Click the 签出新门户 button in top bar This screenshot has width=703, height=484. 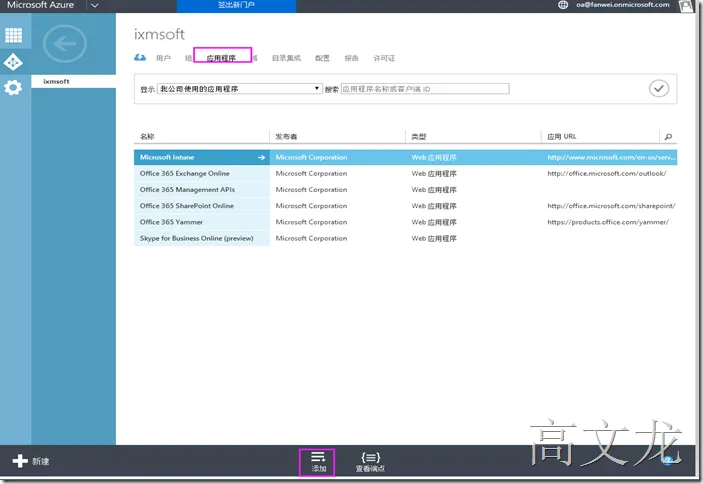(236, 5)
